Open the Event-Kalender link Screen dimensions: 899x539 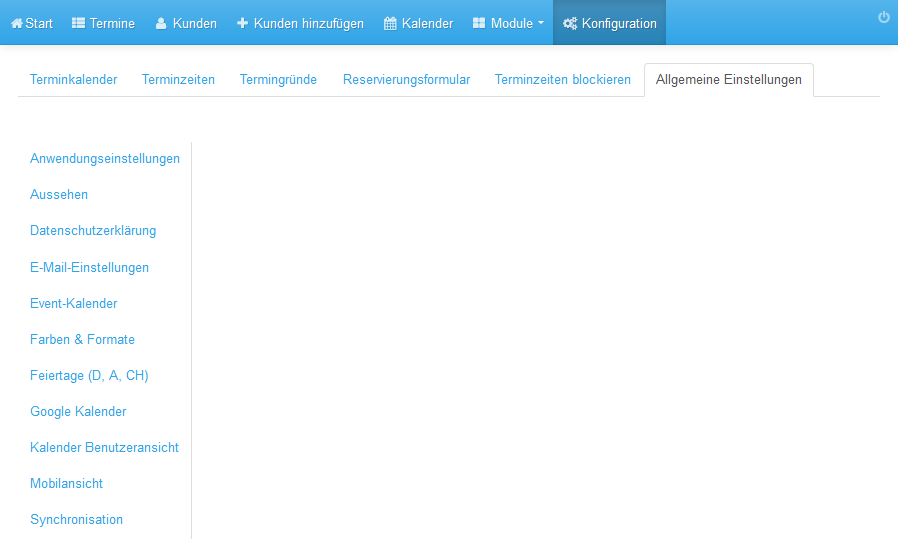coord(73,303)
